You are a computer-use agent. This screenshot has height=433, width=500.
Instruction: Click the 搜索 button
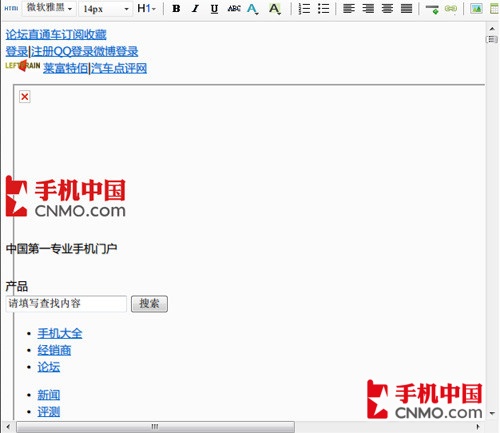149,304
